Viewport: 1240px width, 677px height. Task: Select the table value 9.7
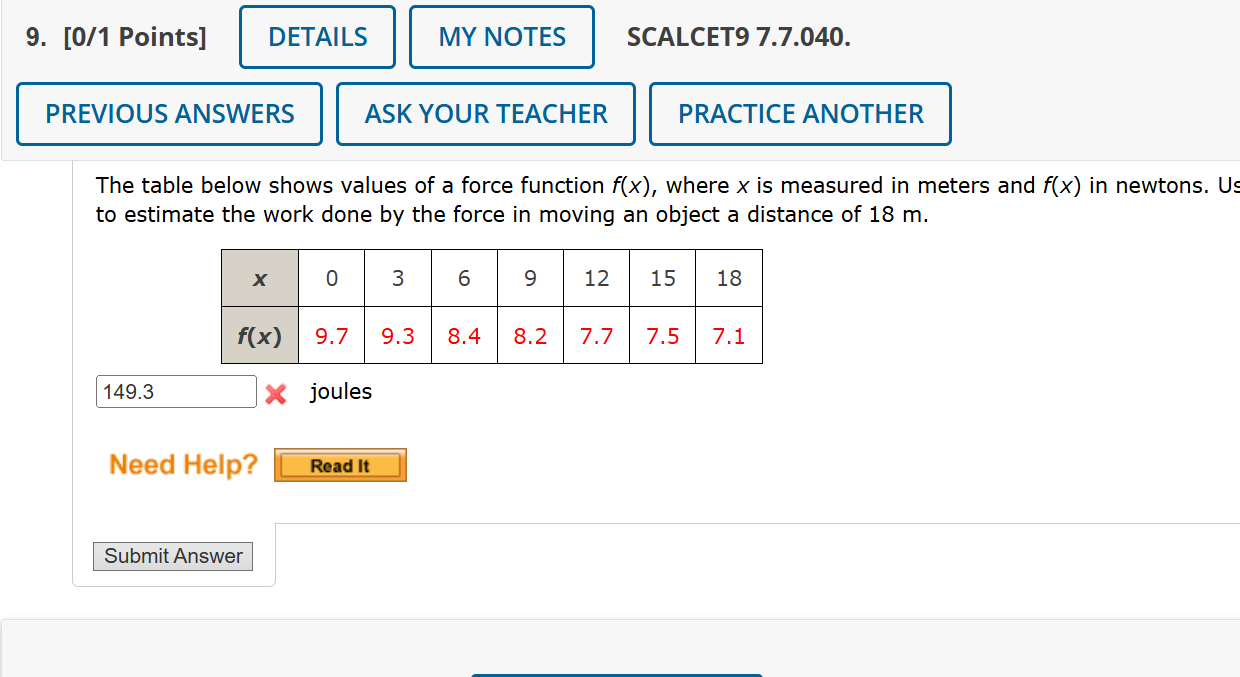[x=331, y=335]
